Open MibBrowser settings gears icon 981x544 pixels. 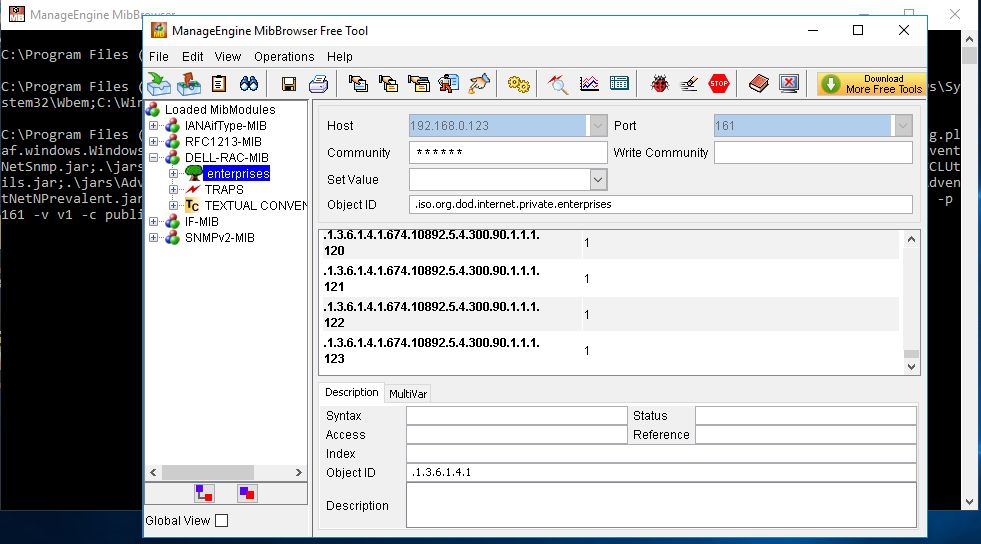[x=518, y=84]
